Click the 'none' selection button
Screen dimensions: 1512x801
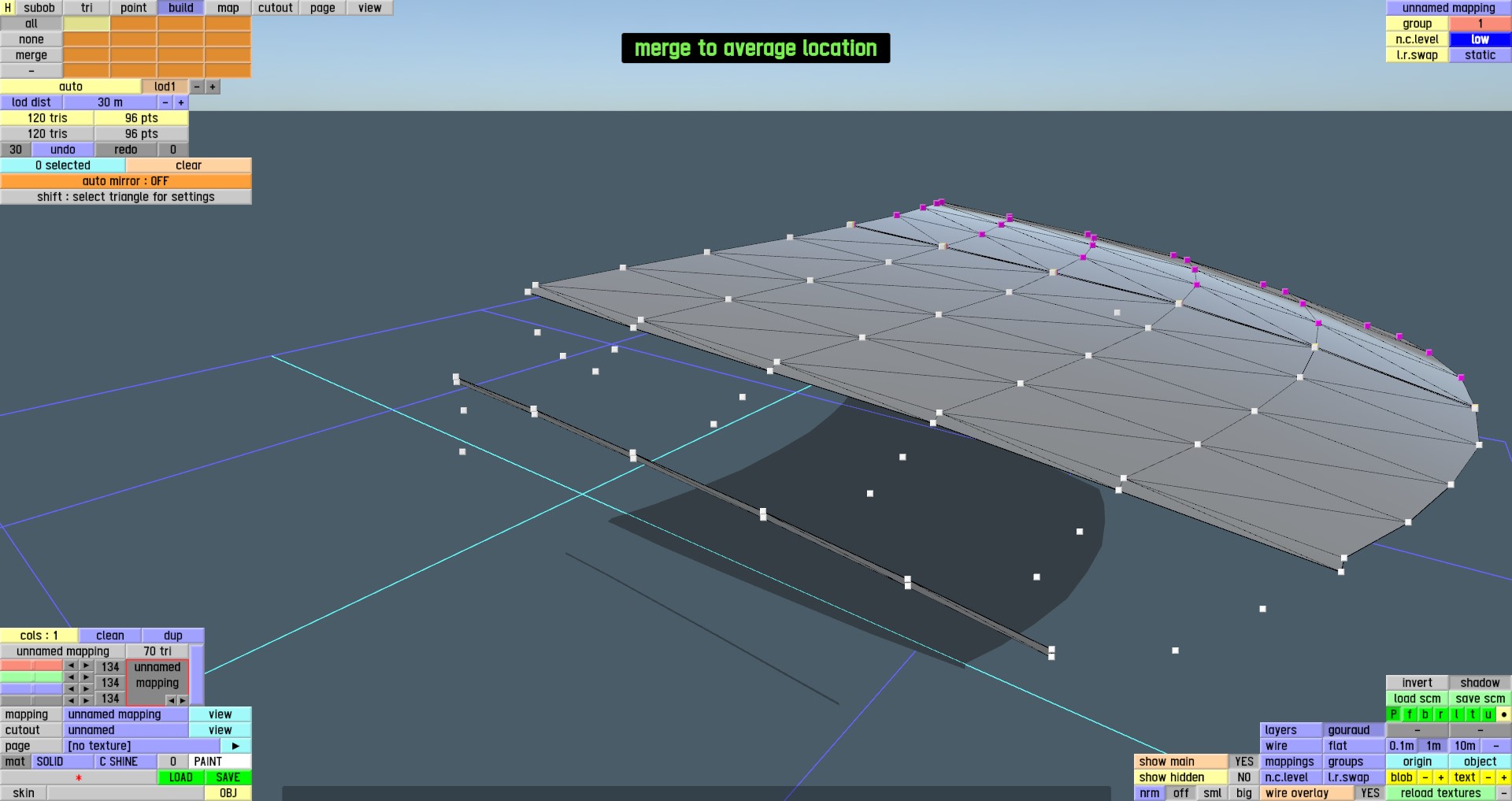tap(31, 39)
